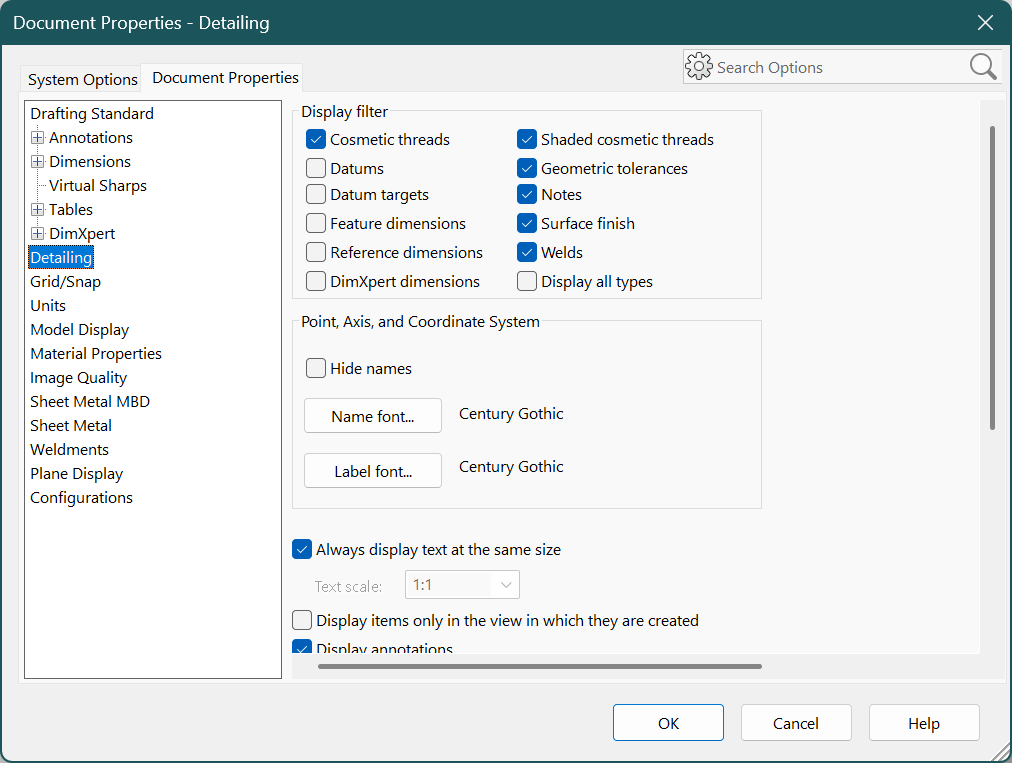Click the gear icon in search box

698,66
